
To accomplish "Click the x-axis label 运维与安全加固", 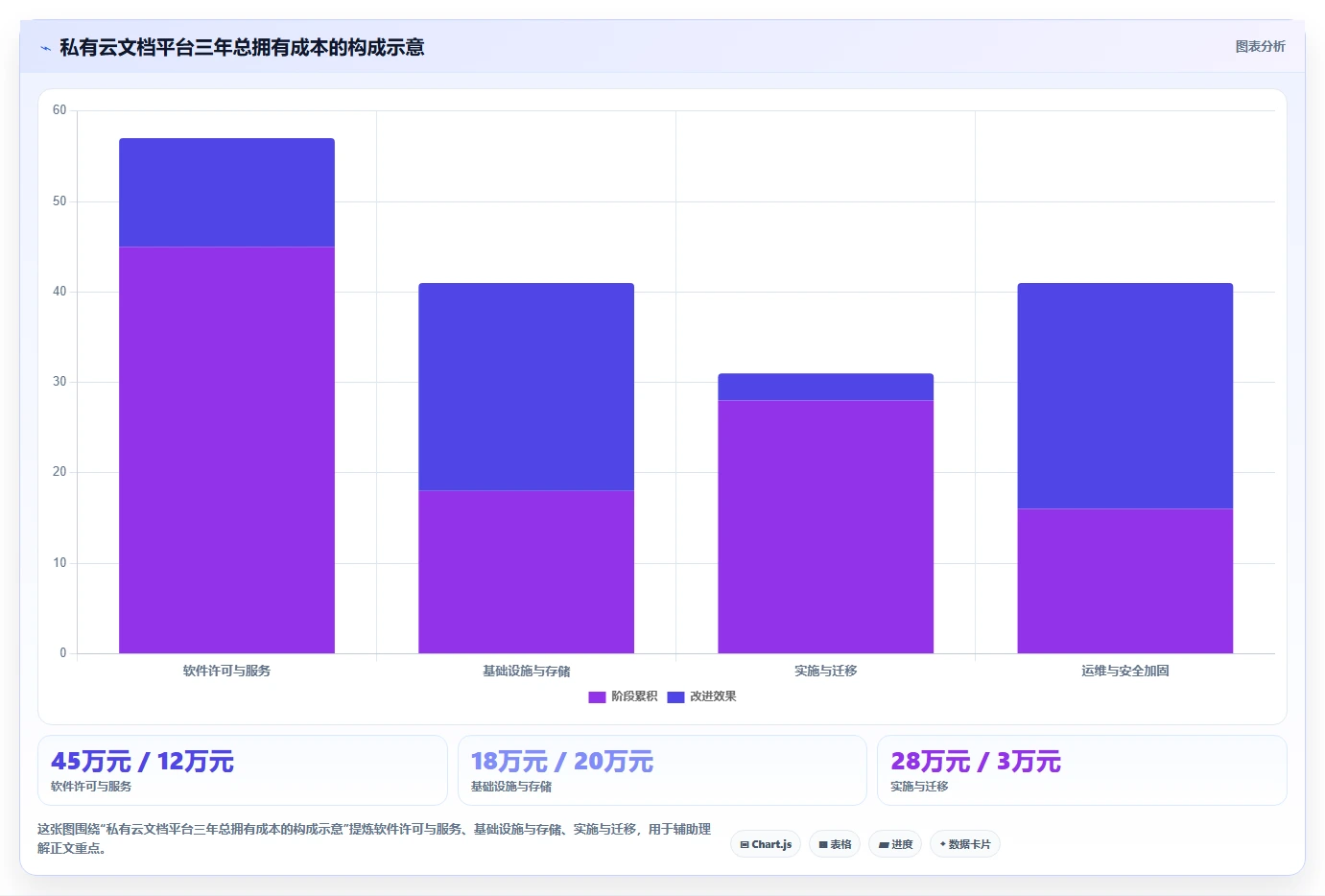I will pos(1124,671).
